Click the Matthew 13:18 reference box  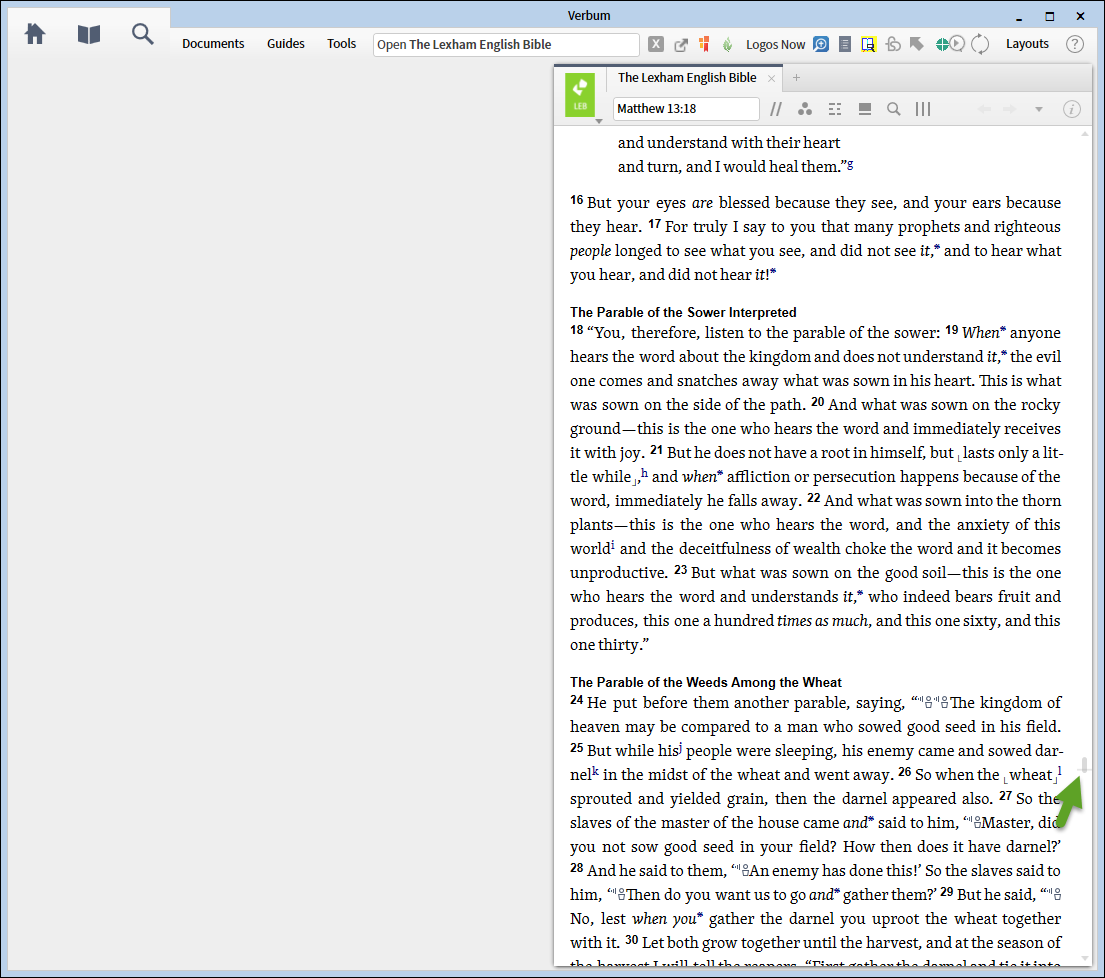(x=686, y=109)
